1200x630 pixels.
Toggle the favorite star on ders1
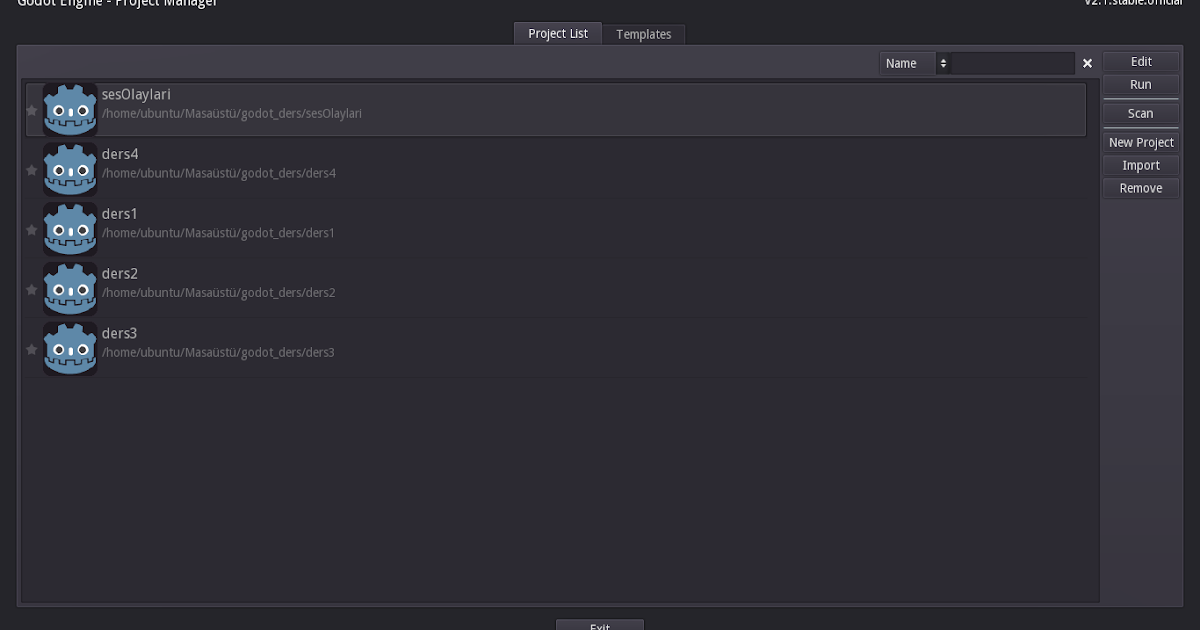tap(31, 229)
